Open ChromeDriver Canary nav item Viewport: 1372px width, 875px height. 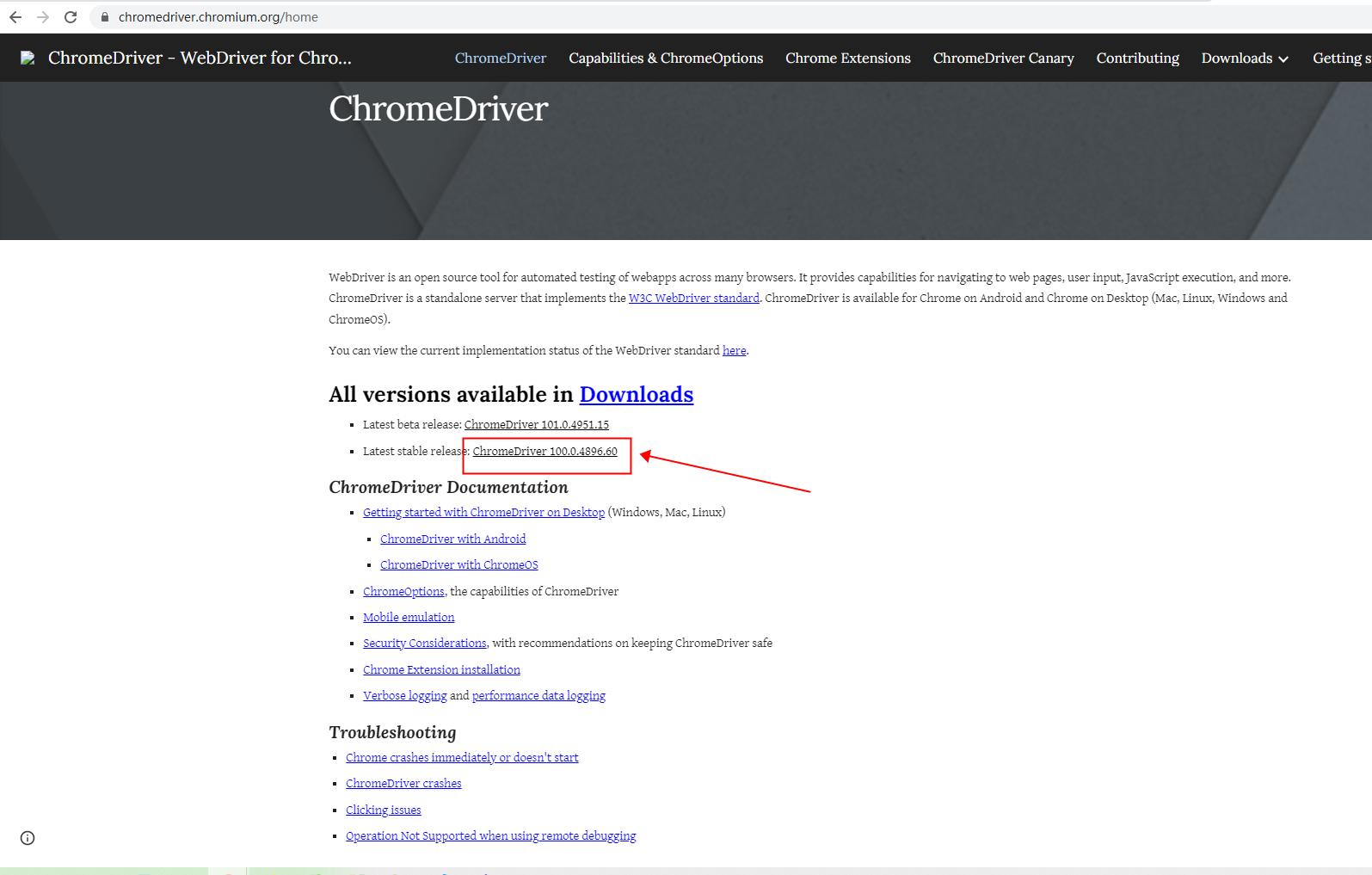pos(1004,58)
